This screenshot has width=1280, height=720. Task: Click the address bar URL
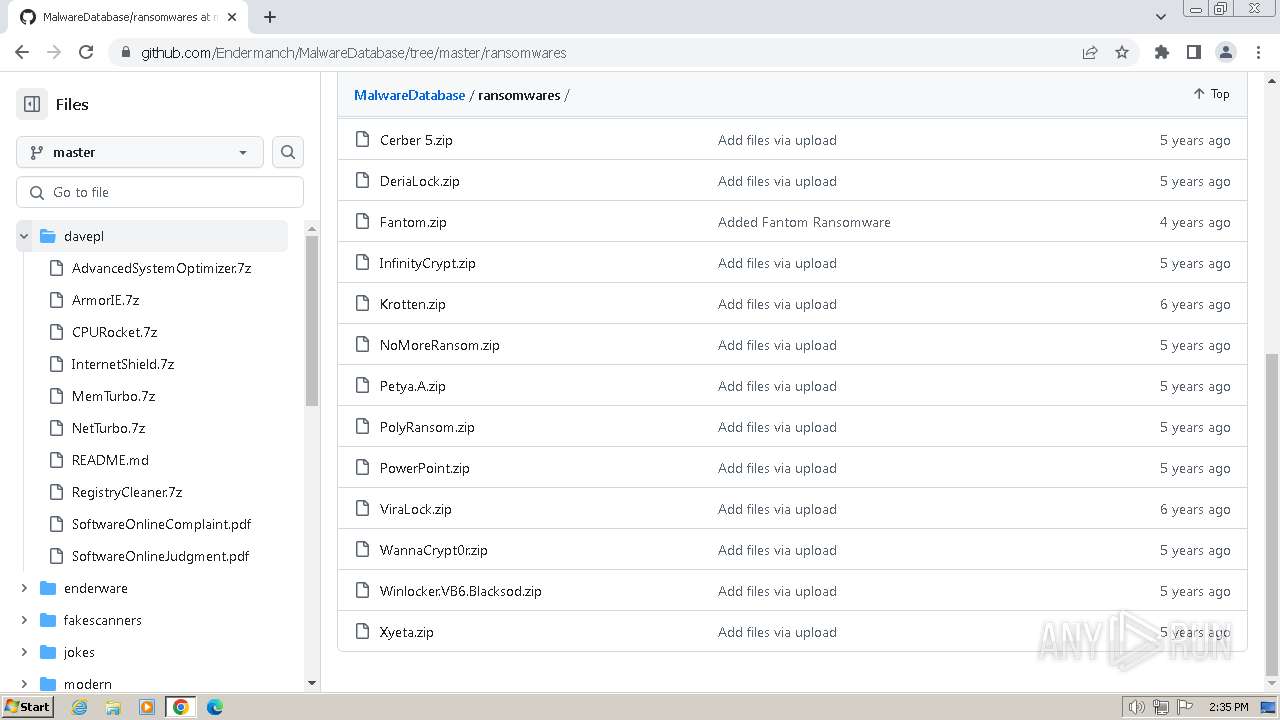353,52
